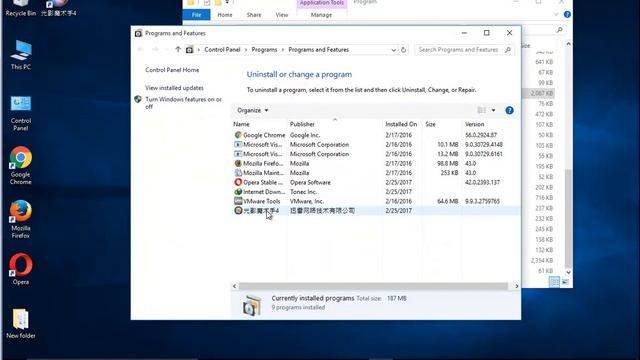Click the Mozilla Firefox row icon in list
The height and width of the screenshot is (360, 640).
238,163
